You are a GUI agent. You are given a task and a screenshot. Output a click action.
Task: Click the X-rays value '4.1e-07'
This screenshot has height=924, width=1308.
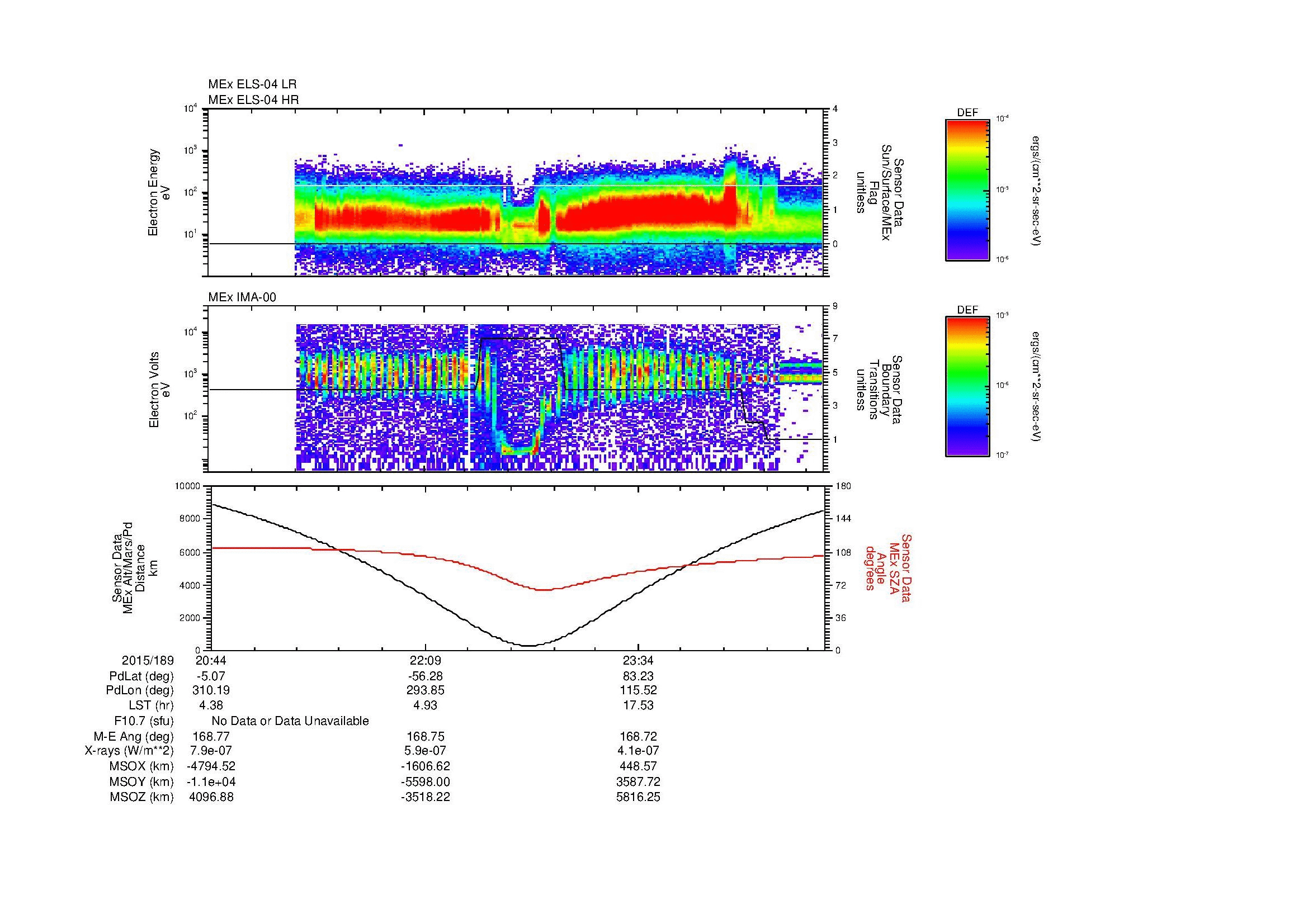(x=638, y=751)
